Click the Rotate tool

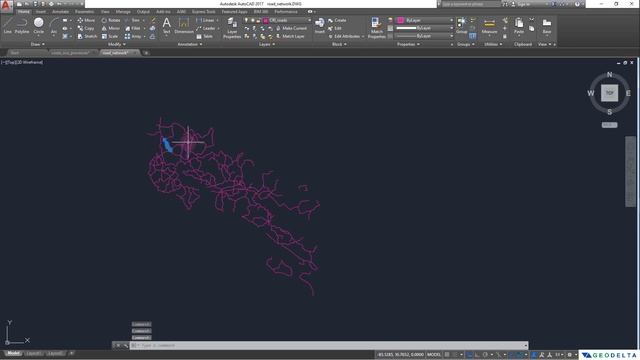point(111,20)
